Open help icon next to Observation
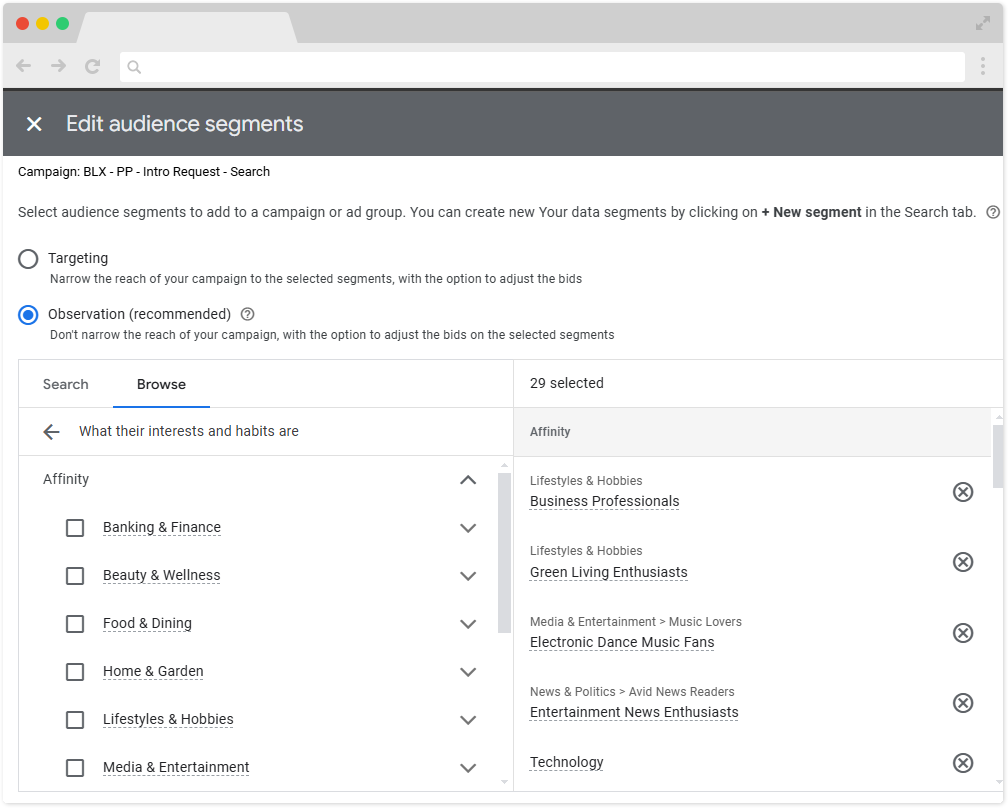1008x808 pixels. [x=248, y=314]
